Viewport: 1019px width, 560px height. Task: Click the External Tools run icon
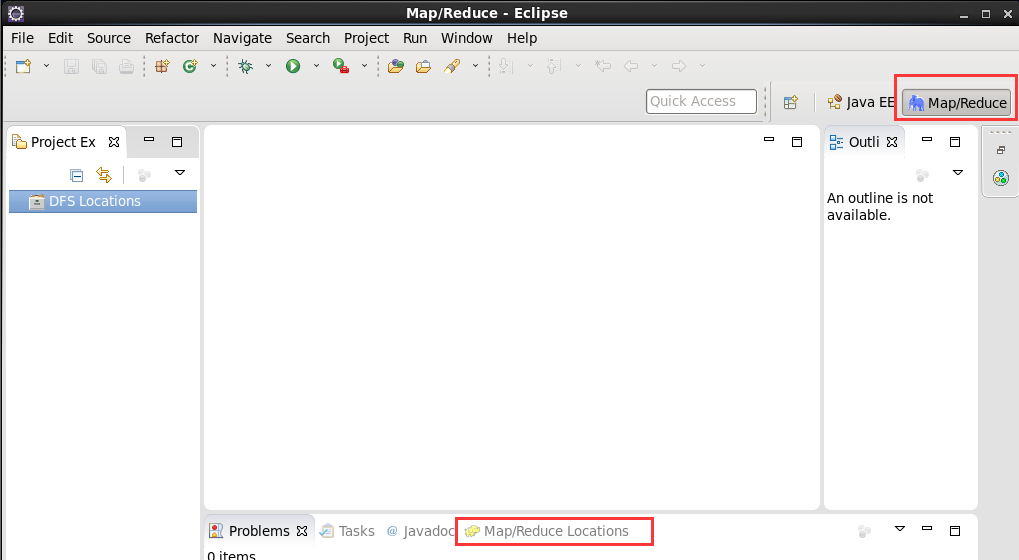(x=341, y=66)
